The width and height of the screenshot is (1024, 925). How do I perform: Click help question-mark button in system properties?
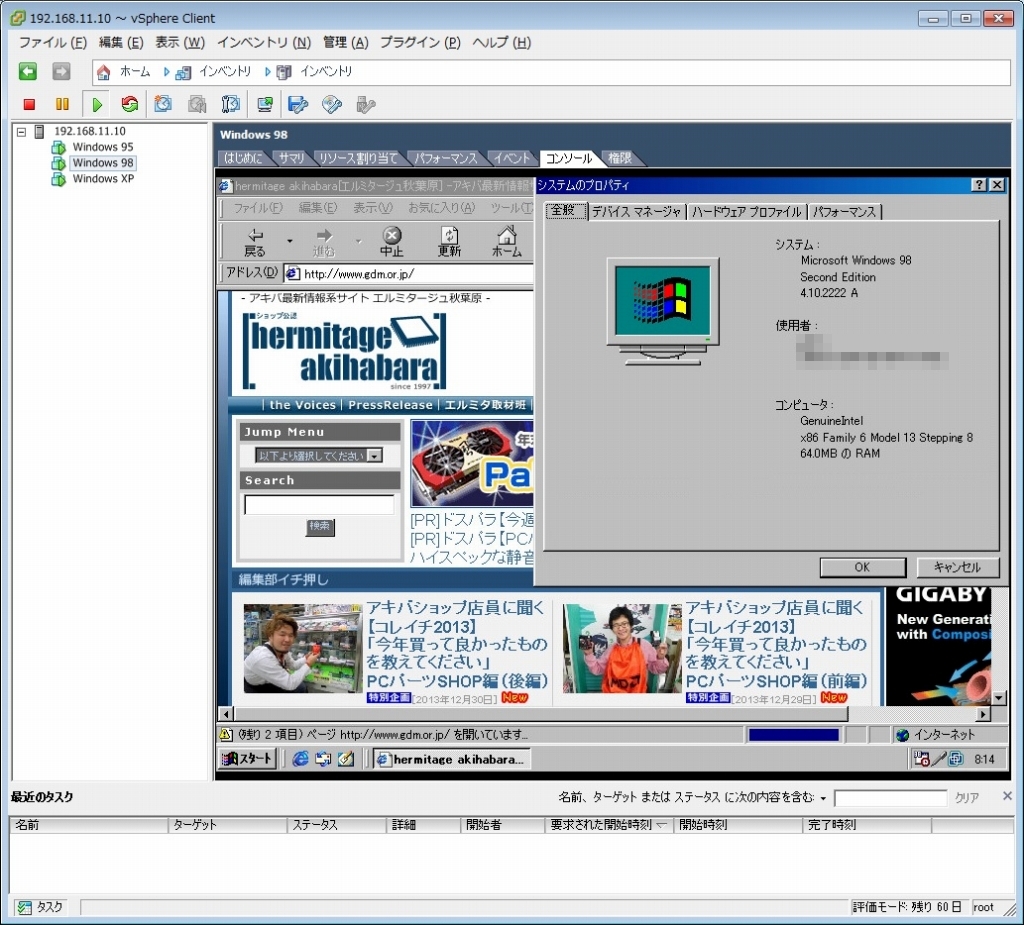click(x=978, y=185)
